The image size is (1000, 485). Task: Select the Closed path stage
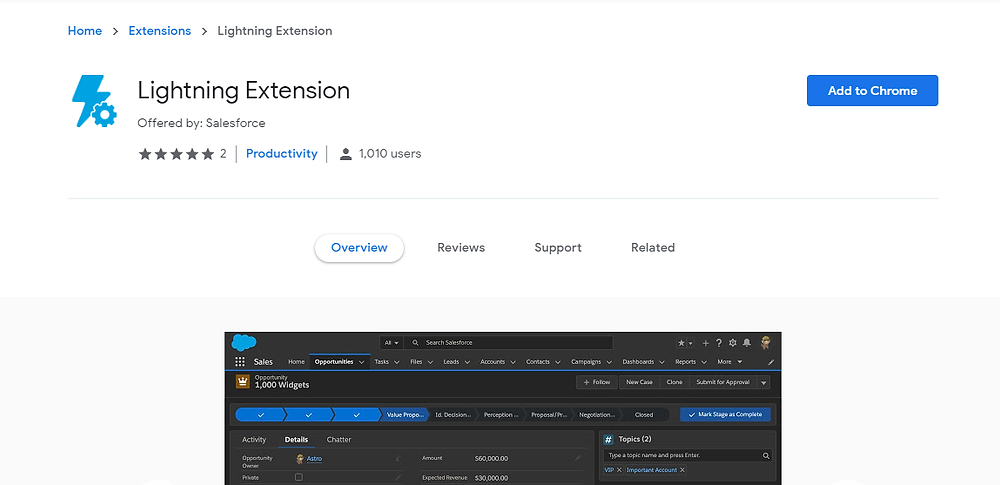(x=644, y=414)
